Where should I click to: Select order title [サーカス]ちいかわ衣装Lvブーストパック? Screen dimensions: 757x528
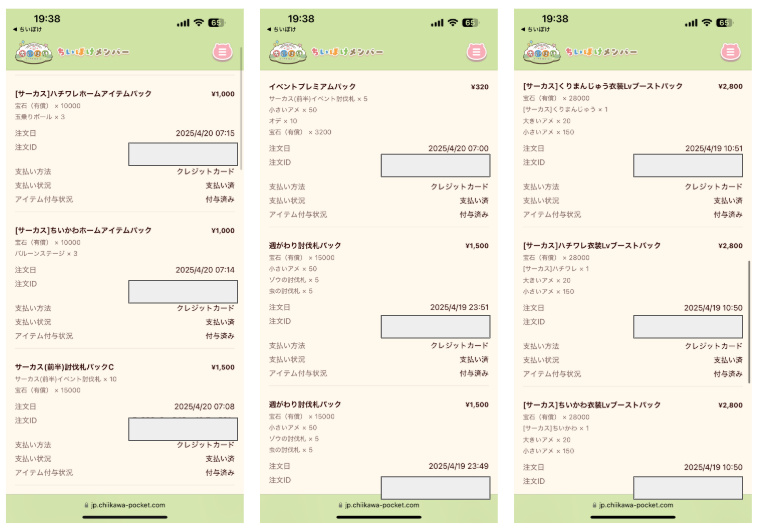(x=591, y=404)
